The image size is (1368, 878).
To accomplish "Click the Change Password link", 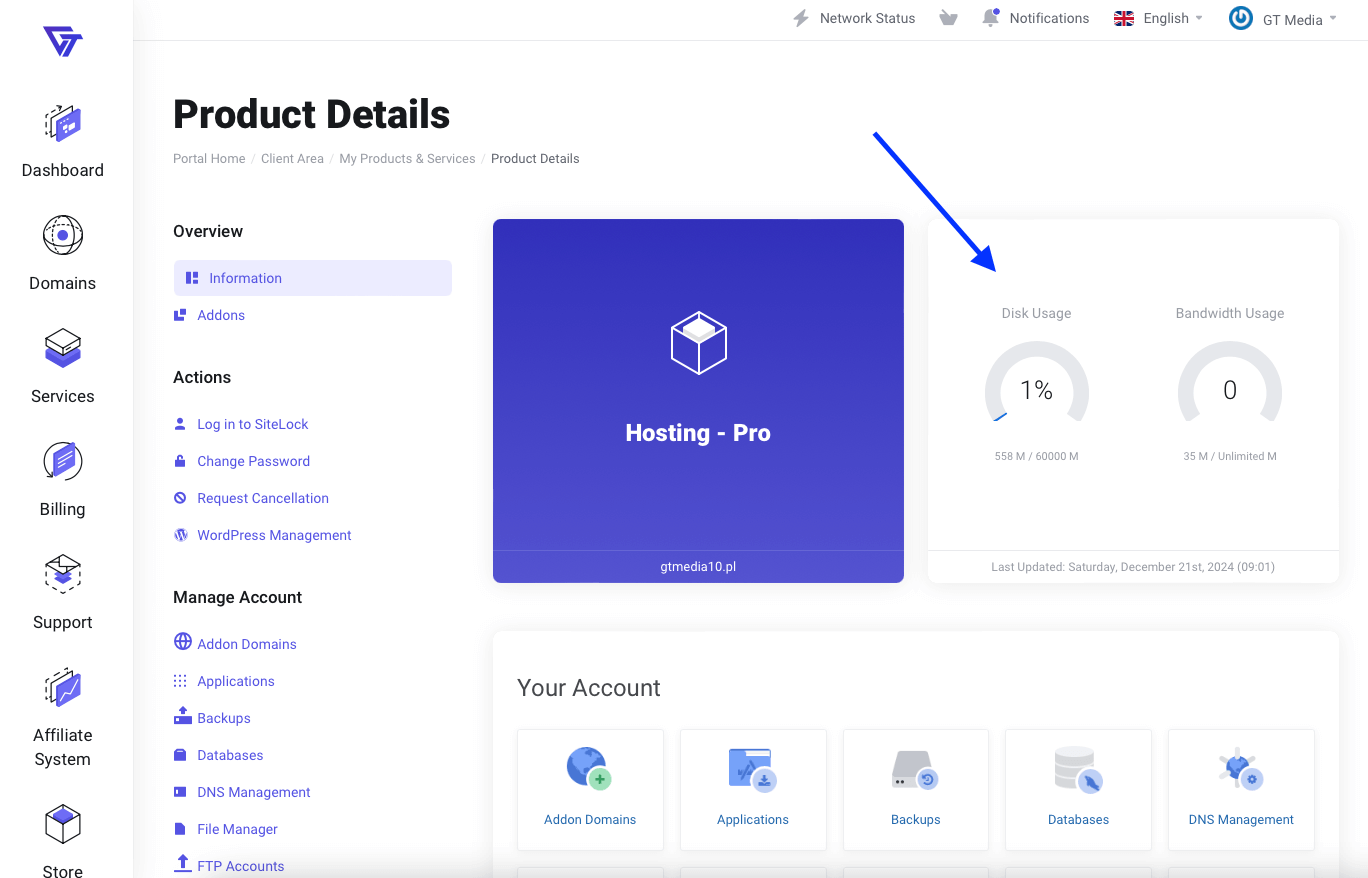I will [254, 461].
